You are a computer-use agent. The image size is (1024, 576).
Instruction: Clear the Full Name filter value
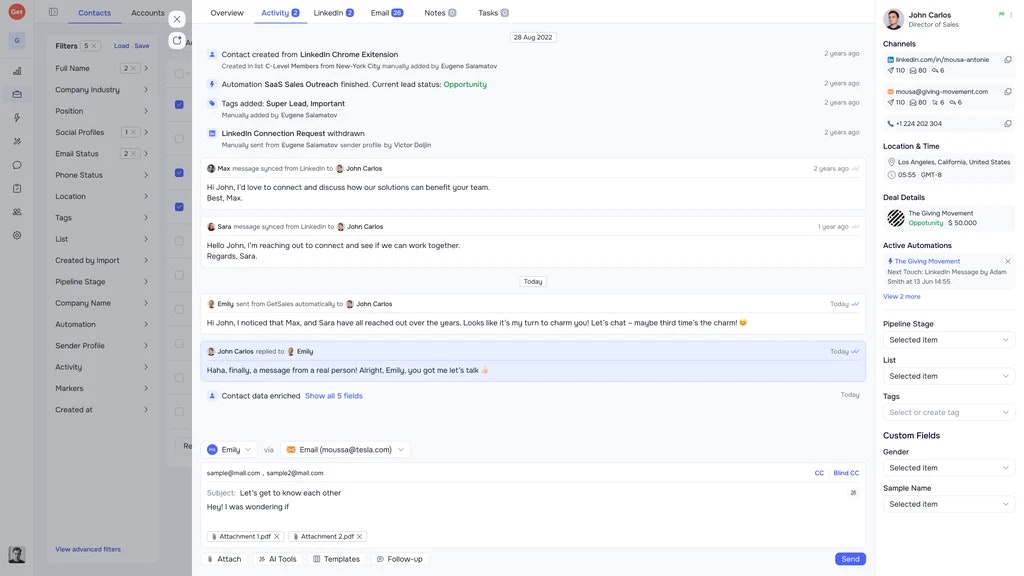[x=133, y=68]
